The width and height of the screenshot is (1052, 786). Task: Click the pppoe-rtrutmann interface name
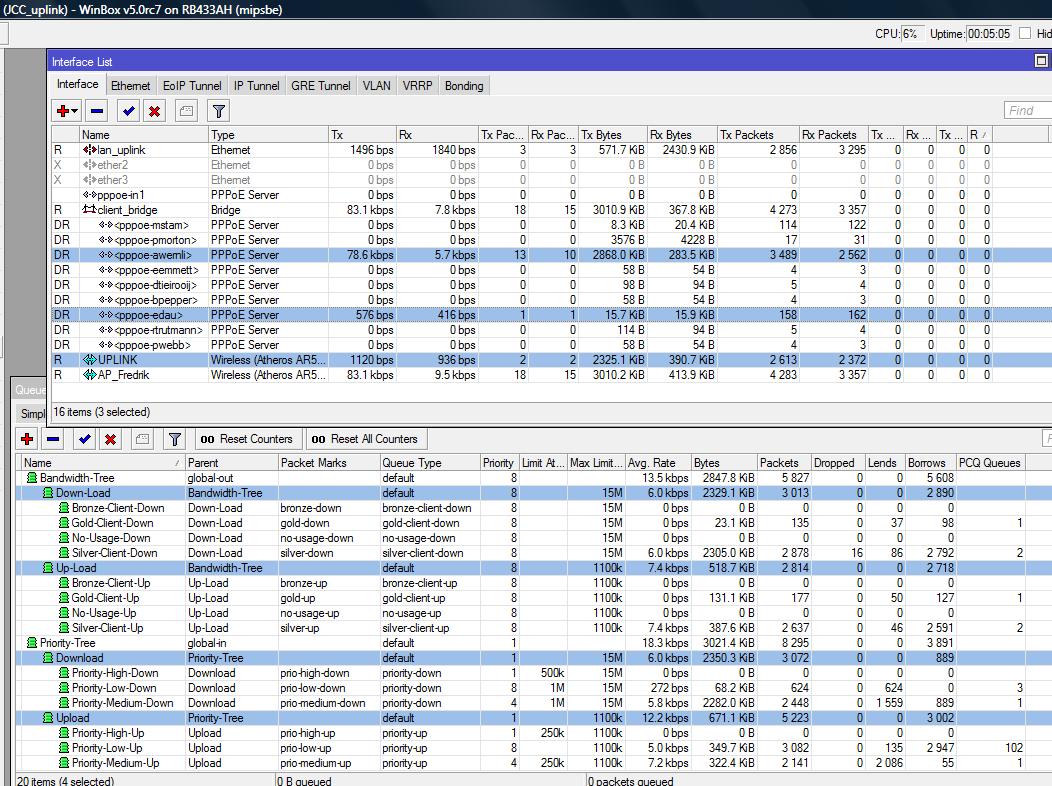(x=159, y=330)
